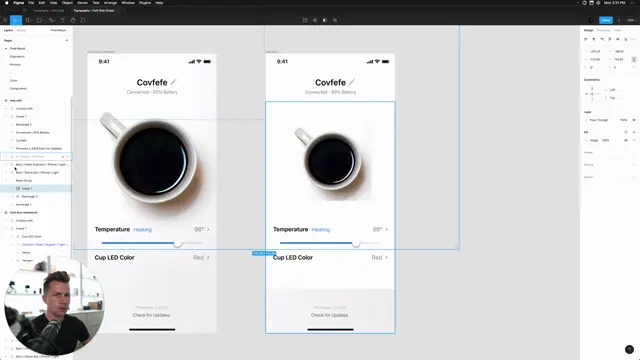Switch to the Layers tab
The image size is (640, 360).
click(x=8, y=30)
